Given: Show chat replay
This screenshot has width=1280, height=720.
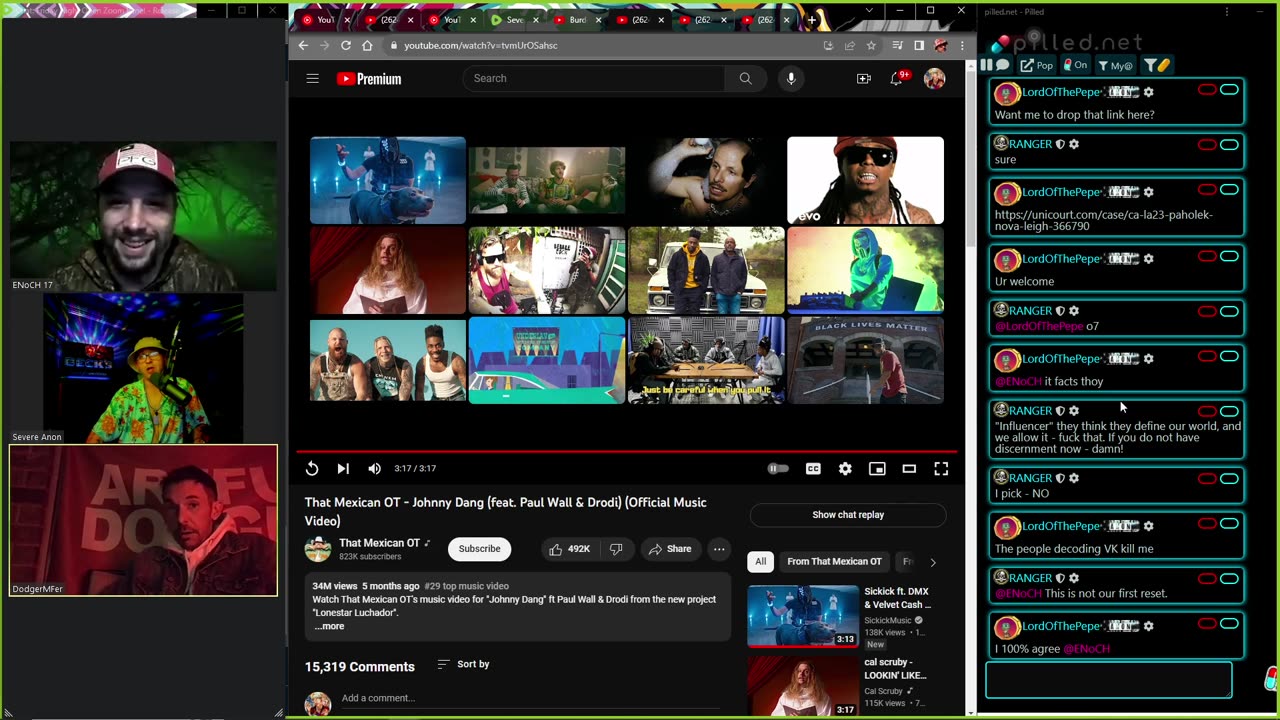Looking at the screenshot, I should 848,515.
